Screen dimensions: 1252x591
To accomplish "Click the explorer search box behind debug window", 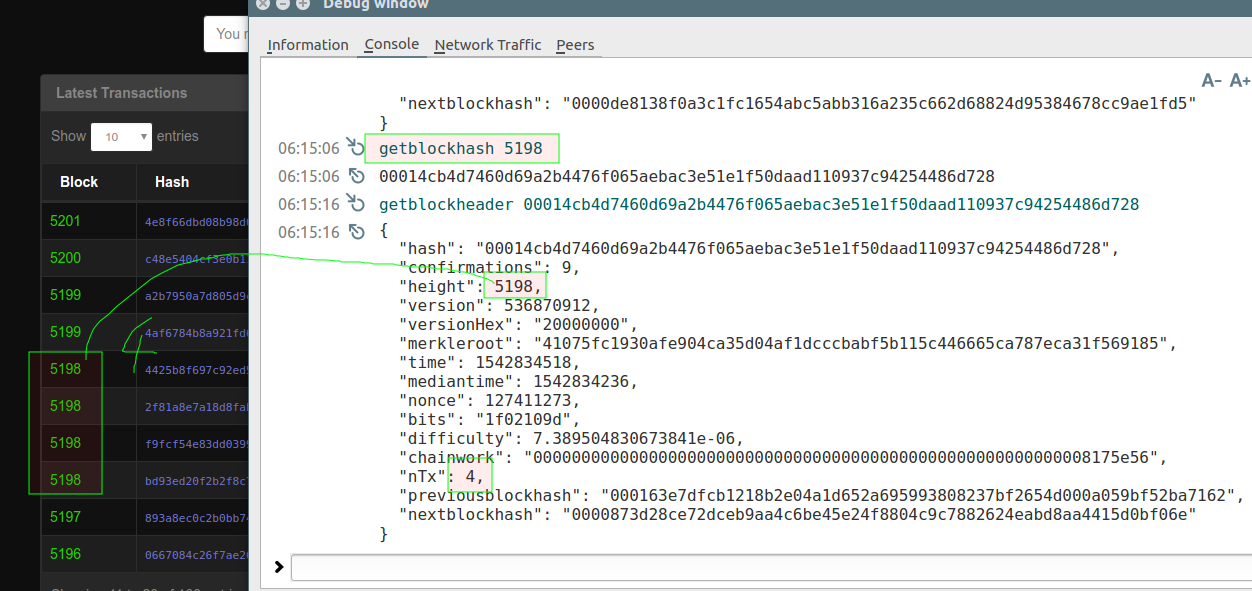I will (226, 34).
